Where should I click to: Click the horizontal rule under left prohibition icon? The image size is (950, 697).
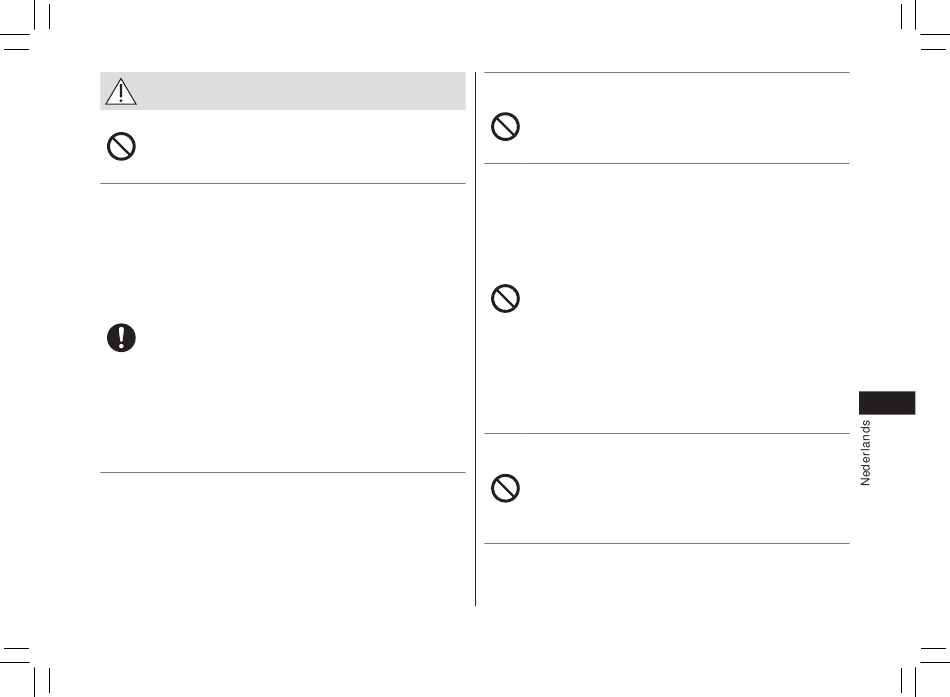tap(283, 183)
